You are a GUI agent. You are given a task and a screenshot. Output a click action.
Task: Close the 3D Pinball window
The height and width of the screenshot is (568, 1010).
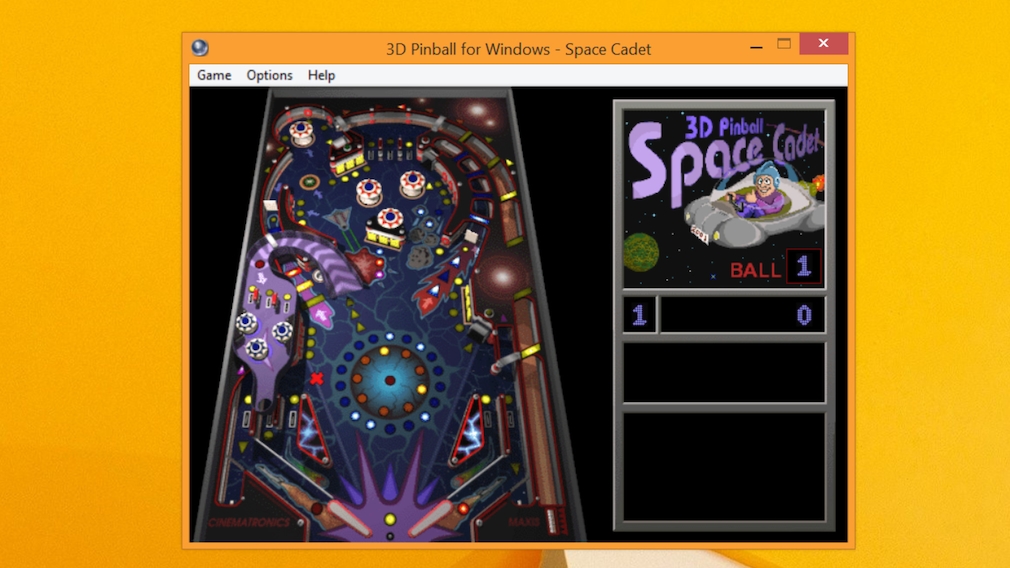[x=823, y=43]
